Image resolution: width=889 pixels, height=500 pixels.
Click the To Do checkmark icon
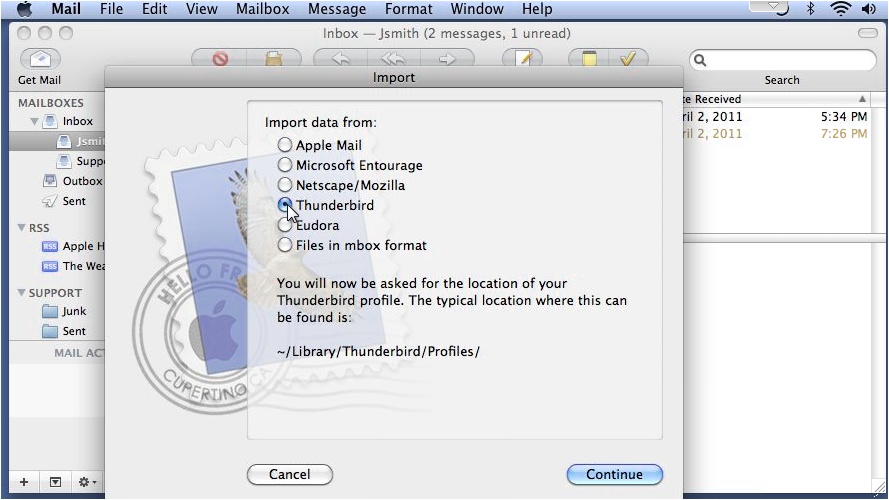[628, 58]
